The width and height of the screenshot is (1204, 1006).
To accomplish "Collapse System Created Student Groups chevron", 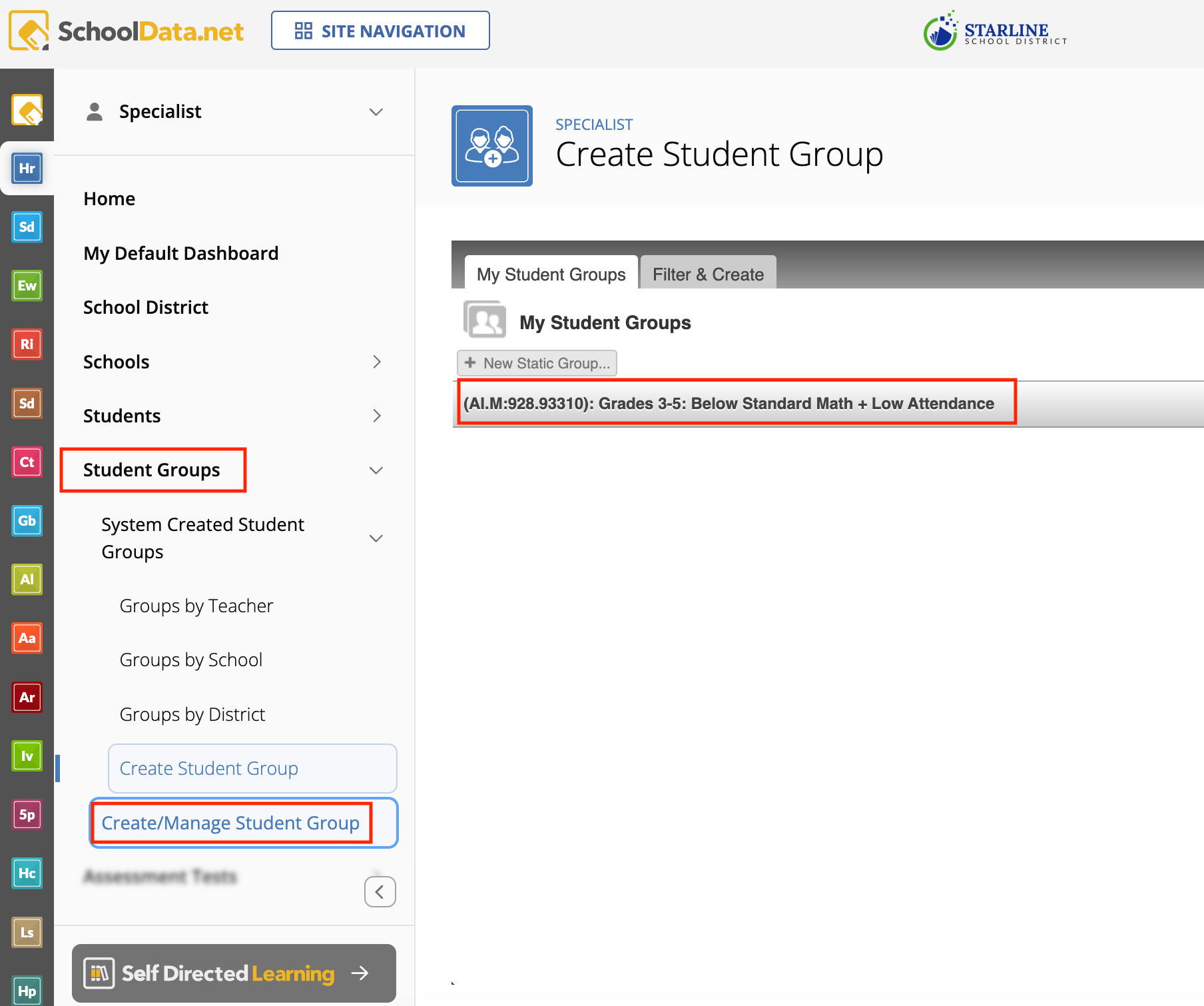I will (x=376, y=538).
